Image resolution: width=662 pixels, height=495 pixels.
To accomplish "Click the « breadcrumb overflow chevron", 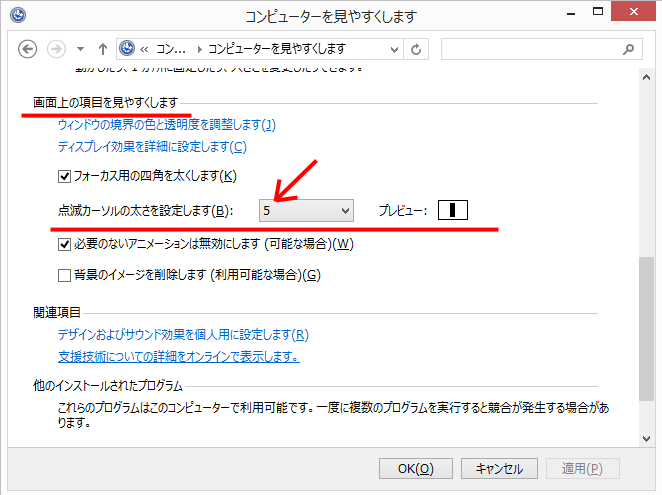I will [146, 48].
